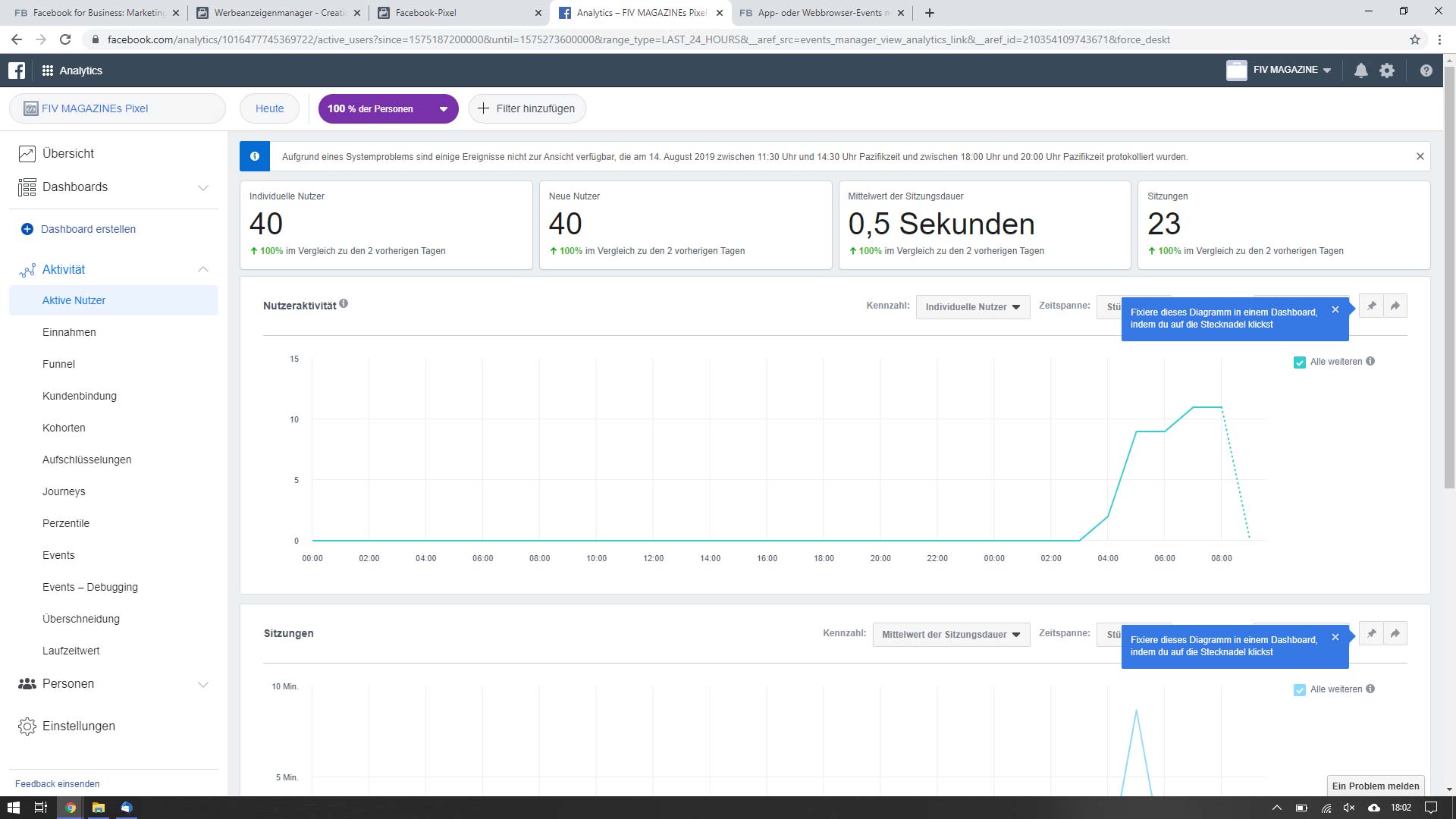
Task: Click the Feedback einsenden link
Action: (x=58, y=784)
